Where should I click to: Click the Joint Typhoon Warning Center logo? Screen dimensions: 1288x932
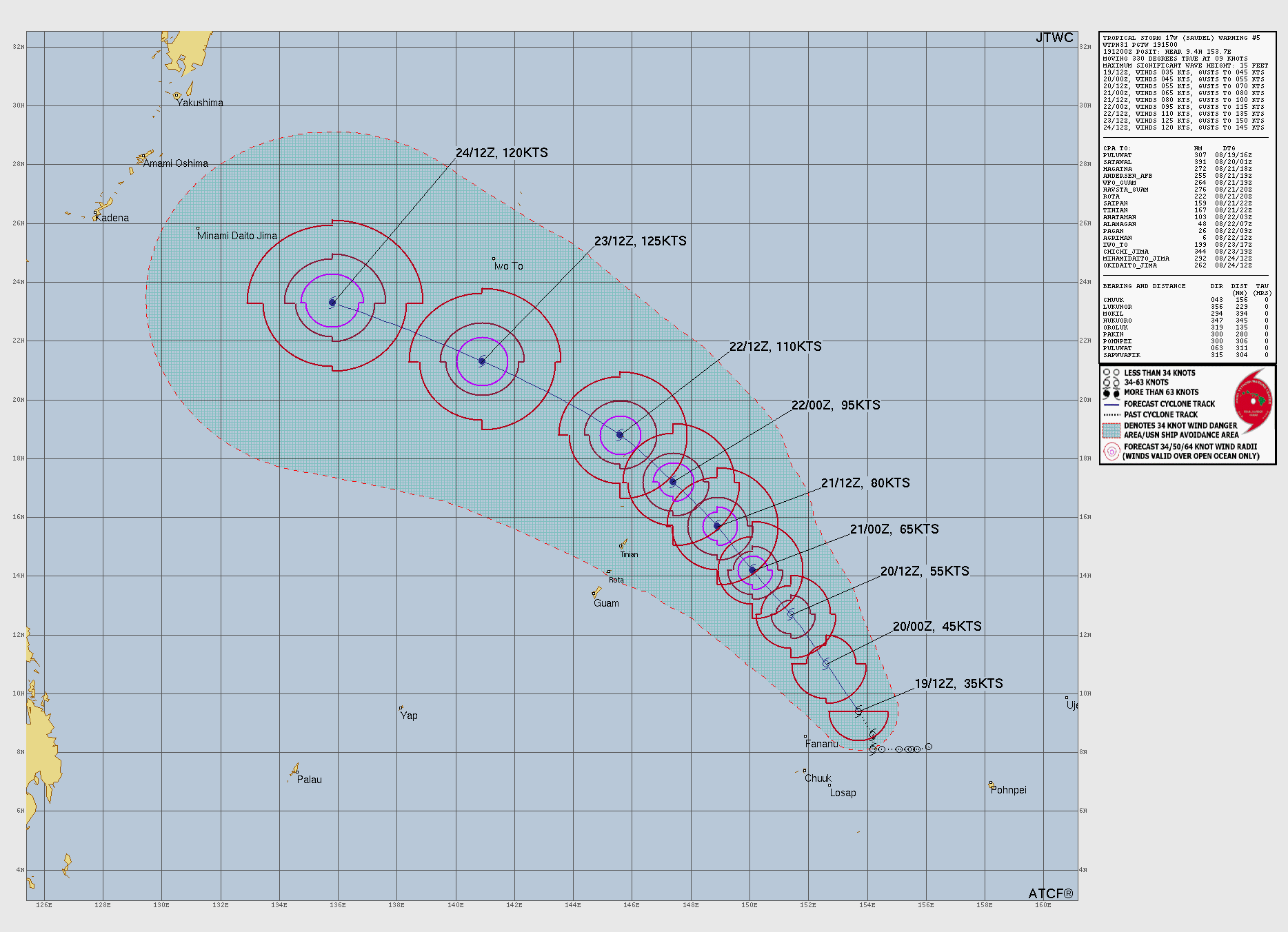pos(1253,400)
